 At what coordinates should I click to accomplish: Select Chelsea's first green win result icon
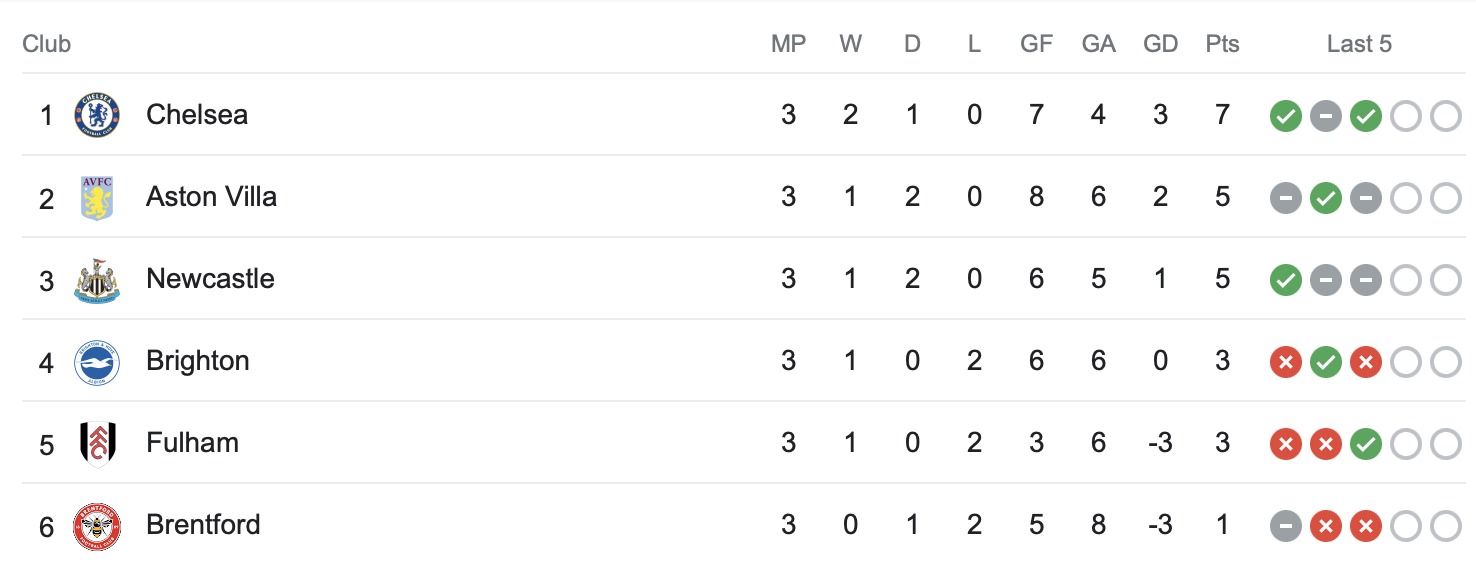[1286, 117]
